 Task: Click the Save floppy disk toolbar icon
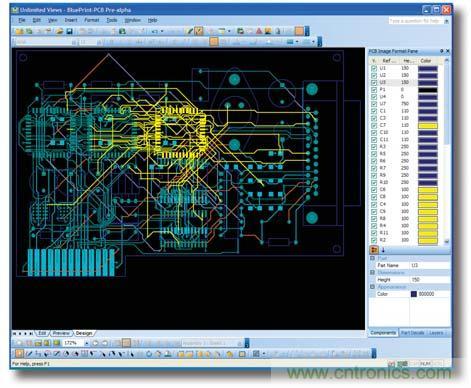(69, 31)
